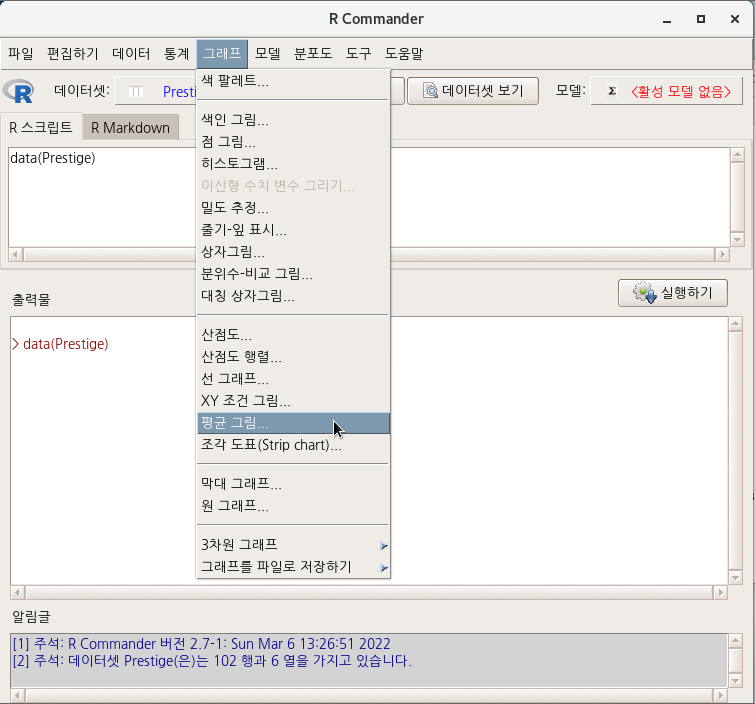Choose XY 조건 그림... menu entry
The height and width of the screenshot is (704, 755).
(293, 401)
